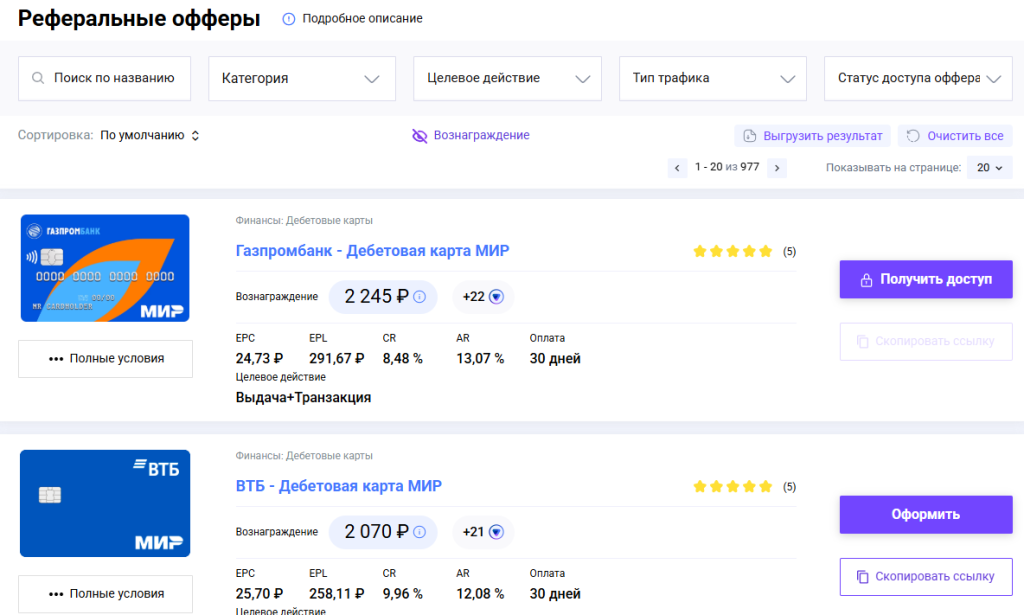Click the EPC value 25,70 ₽
This screenshot has width=1024, height=615.
click(259, 593)
